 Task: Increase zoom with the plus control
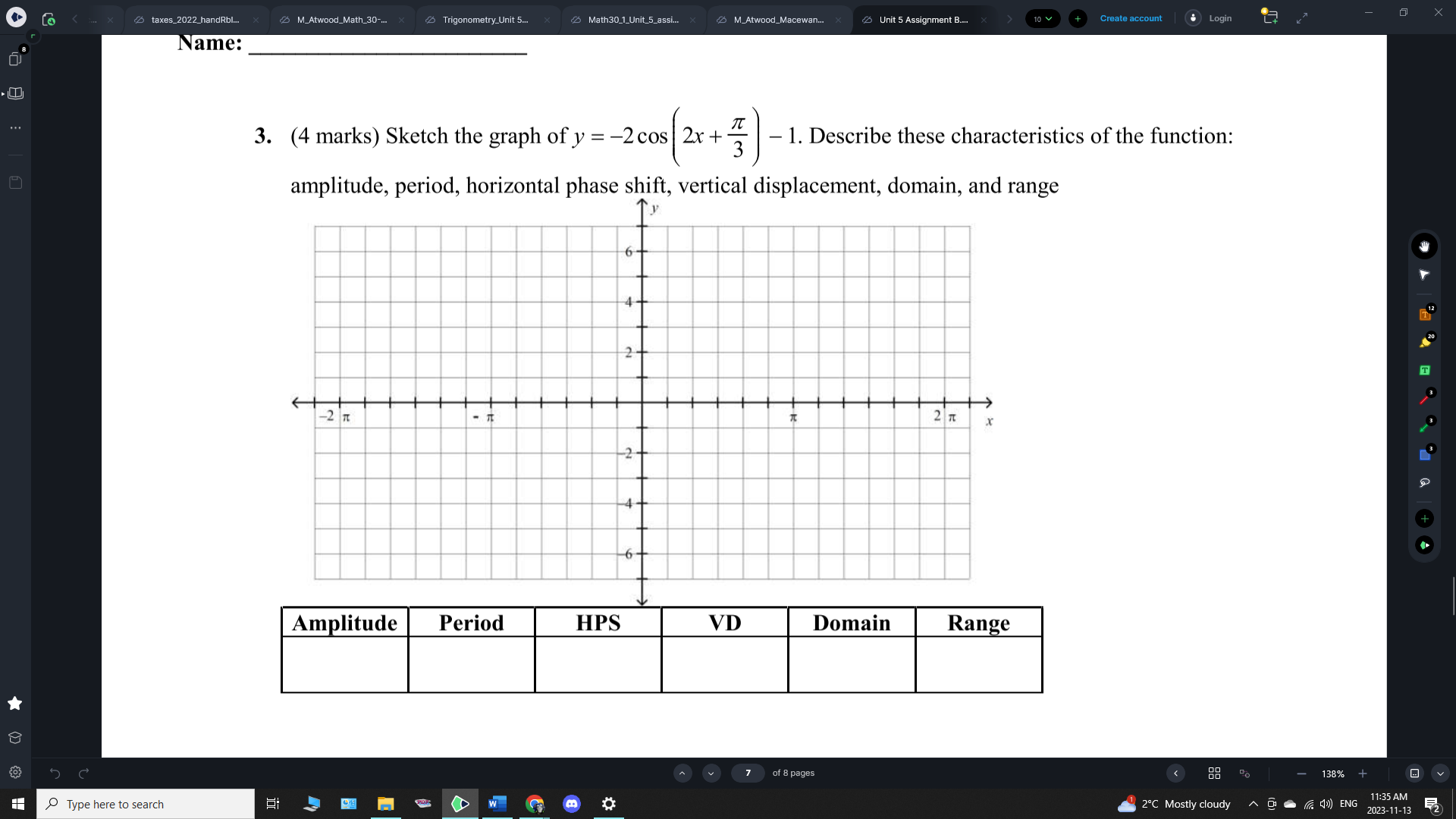click(1363, 773)
